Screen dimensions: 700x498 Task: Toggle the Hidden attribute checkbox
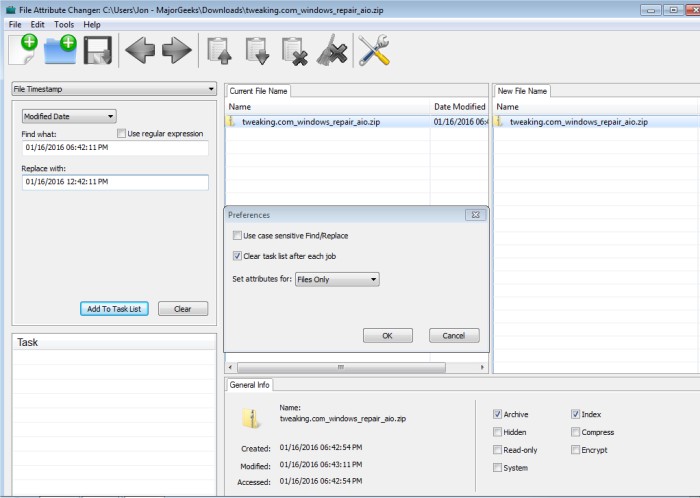click(x=497, y=432)
